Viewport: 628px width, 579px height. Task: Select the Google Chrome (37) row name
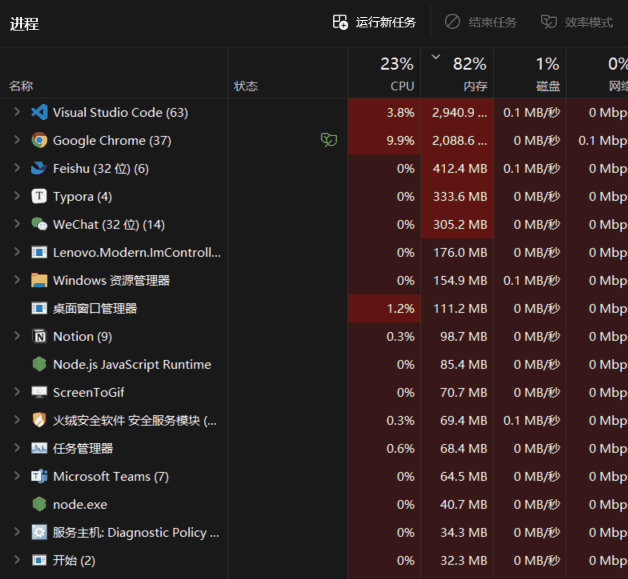112,141
